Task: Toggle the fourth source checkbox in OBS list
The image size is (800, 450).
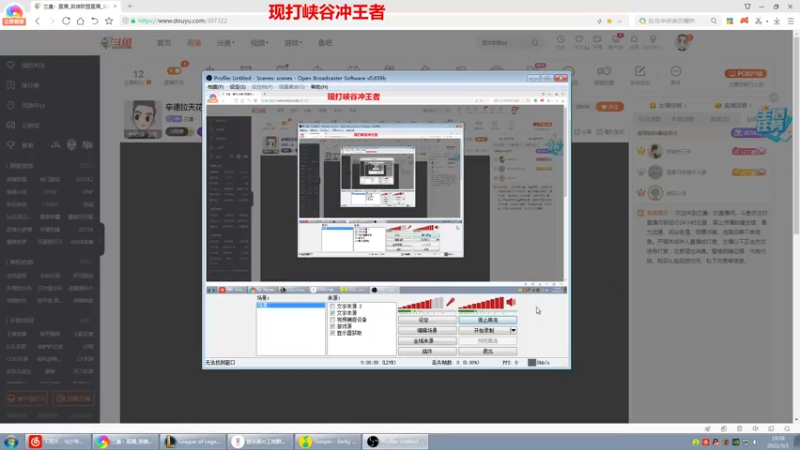Action: pyautogui.click(x=333, y=326)
